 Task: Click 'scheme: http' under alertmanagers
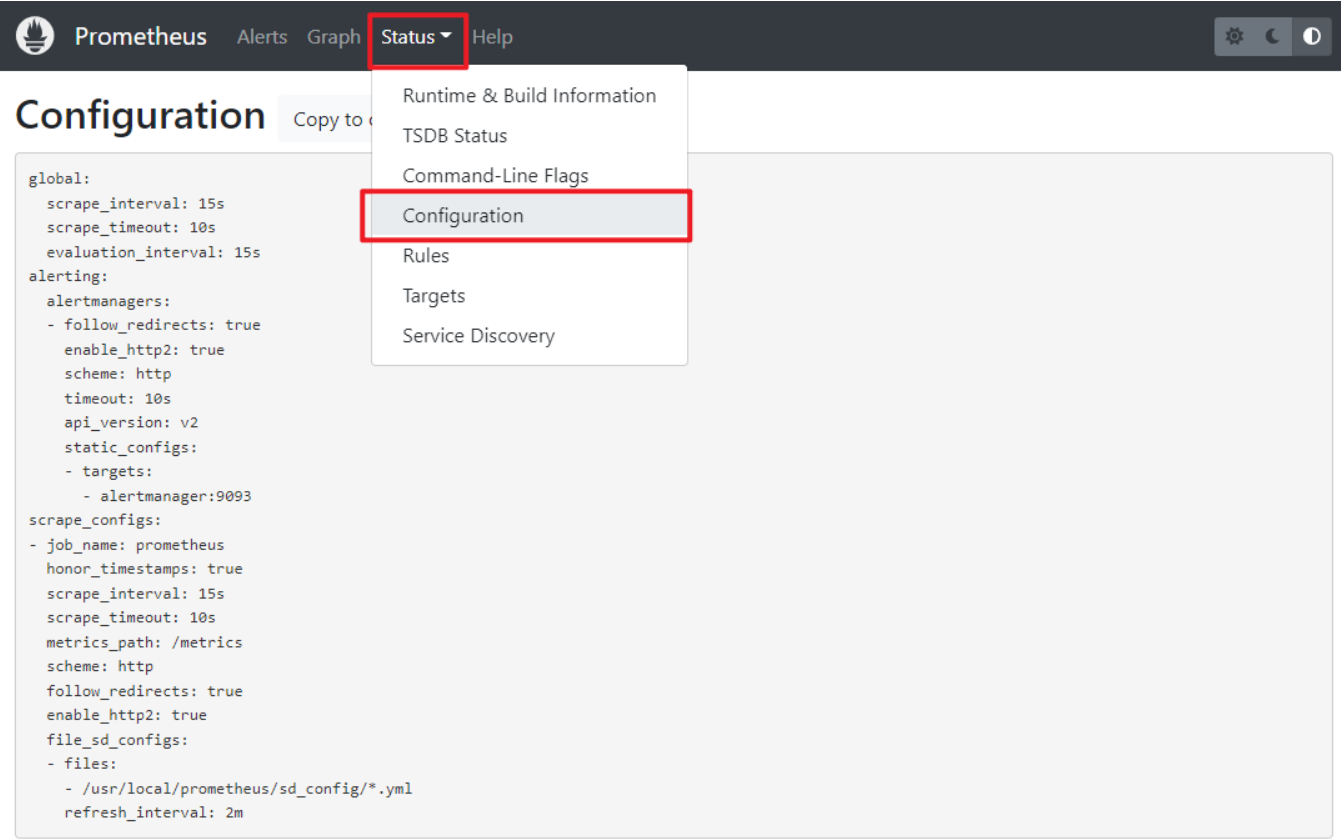(x=118, y=374)
